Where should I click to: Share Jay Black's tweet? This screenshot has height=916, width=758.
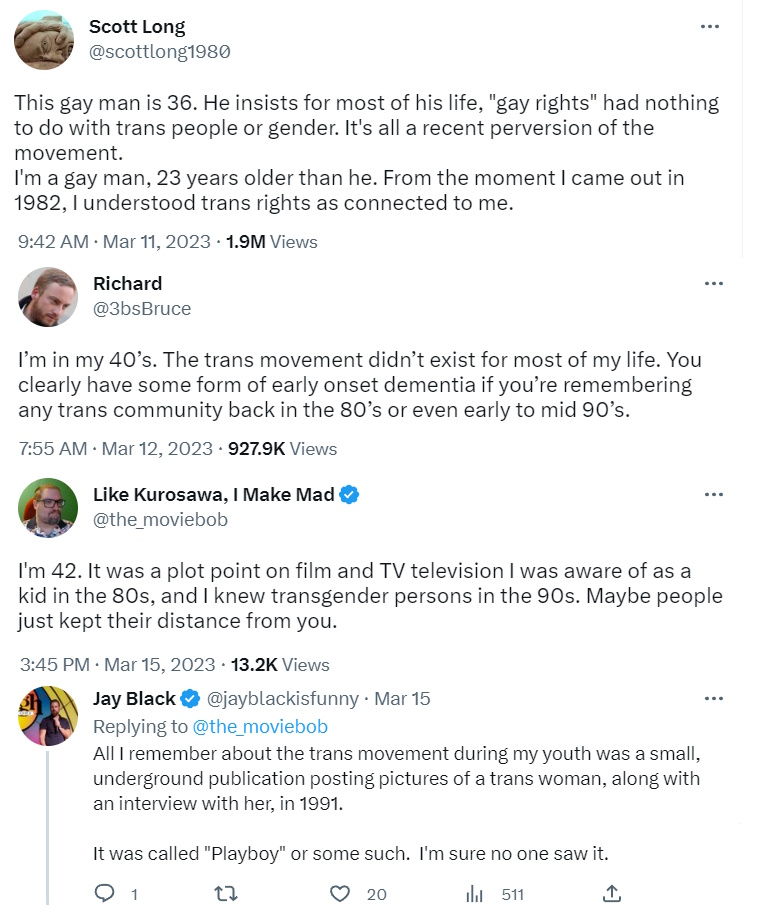tap(612, 893)
